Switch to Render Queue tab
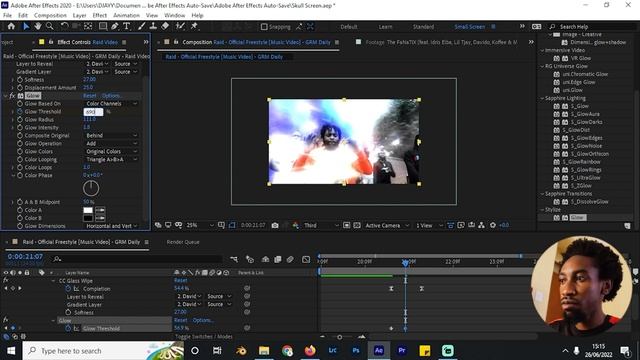 tap(183, 242)
